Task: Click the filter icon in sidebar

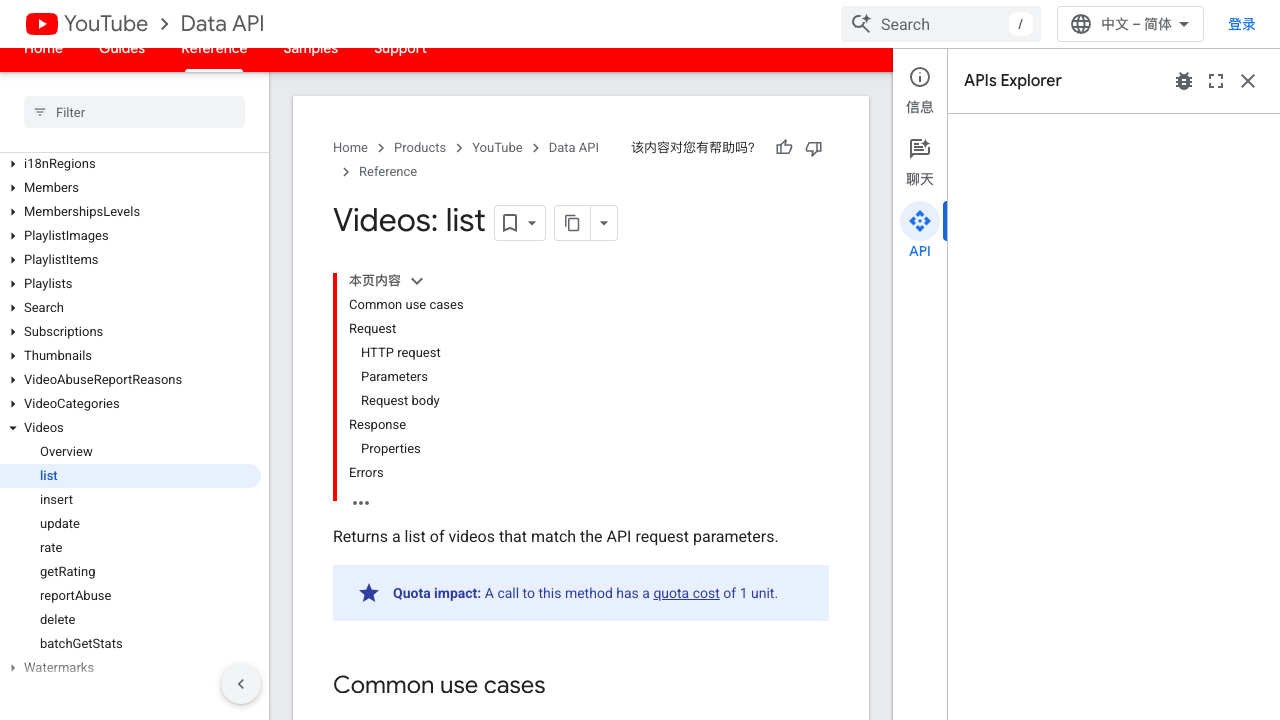Action: coord(40,112)
